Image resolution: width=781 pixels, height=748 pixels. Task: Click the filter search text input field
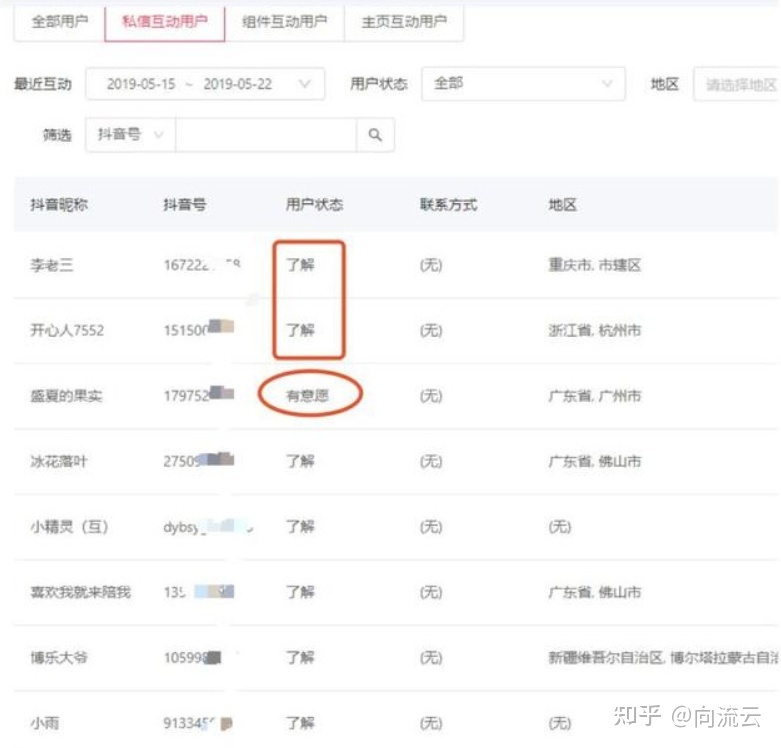pos(265,135)
